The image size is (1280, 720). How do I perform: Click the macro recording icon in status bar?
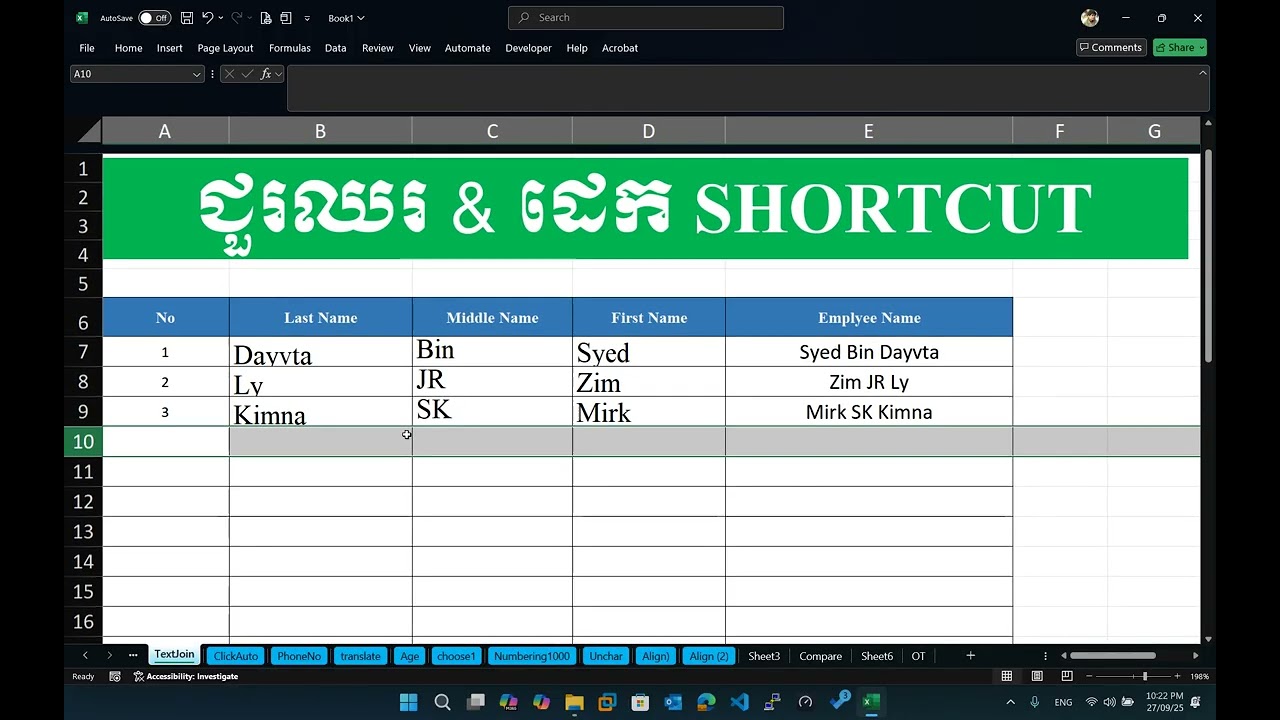coord(115,676)
